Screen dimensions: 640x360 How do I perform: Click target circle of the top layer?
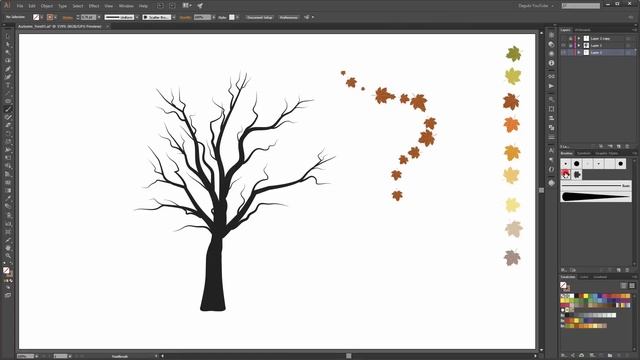629,38
